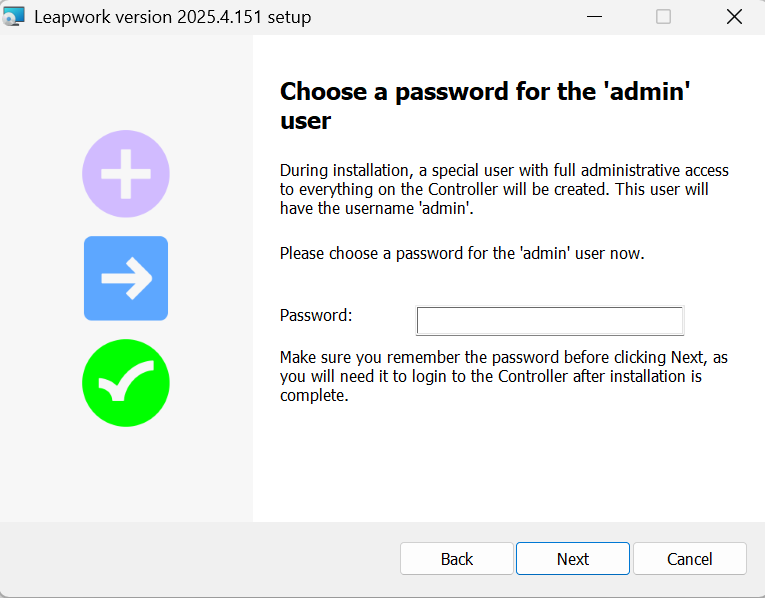Click the disabled maximize window button
Viewport: 765px width, 598px height.
point(663,17)
